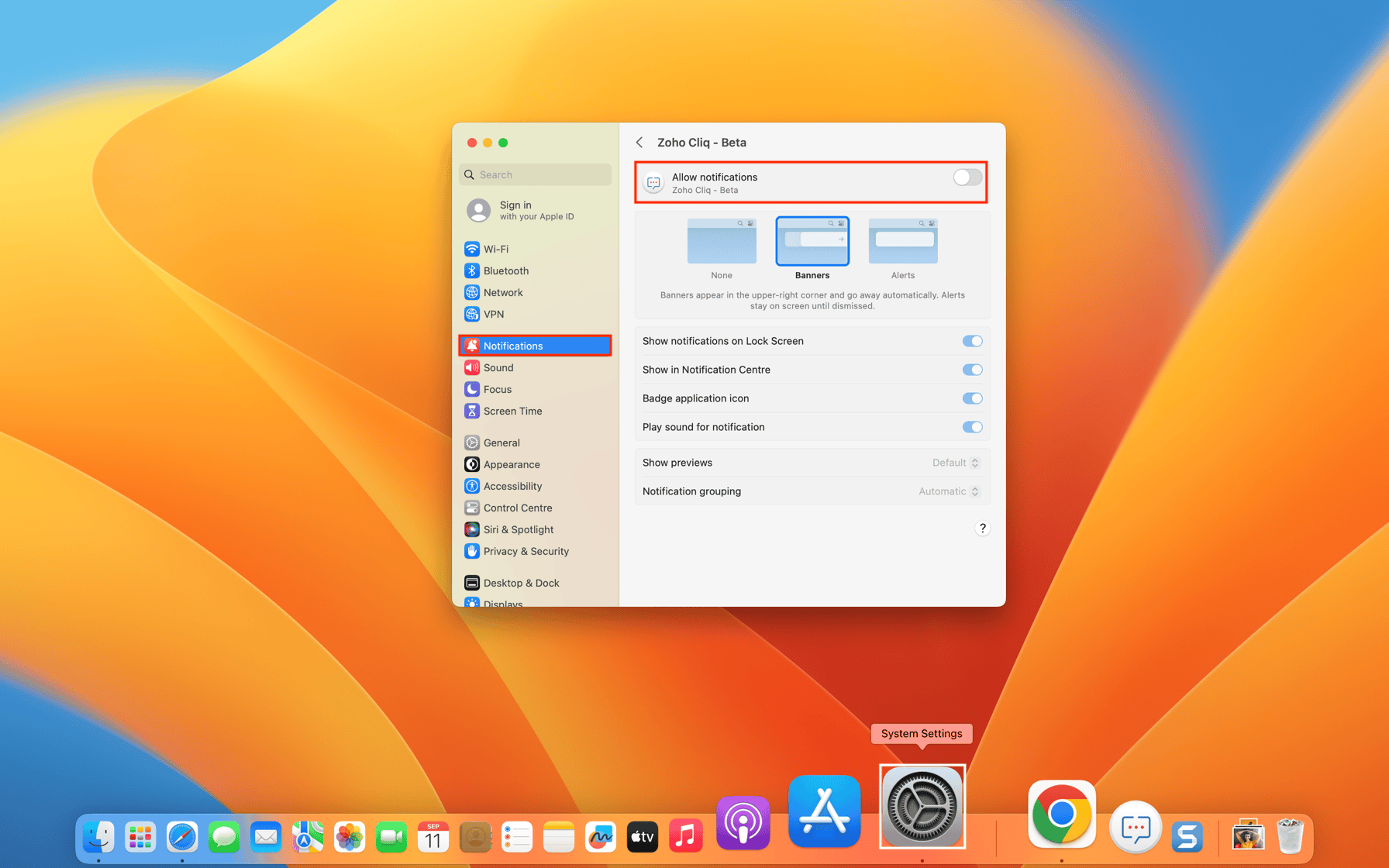The height and width of the screenshot is (868, 1389).
Task: Open the Messages app in the Dock
Action: click(x=224, y=837)
